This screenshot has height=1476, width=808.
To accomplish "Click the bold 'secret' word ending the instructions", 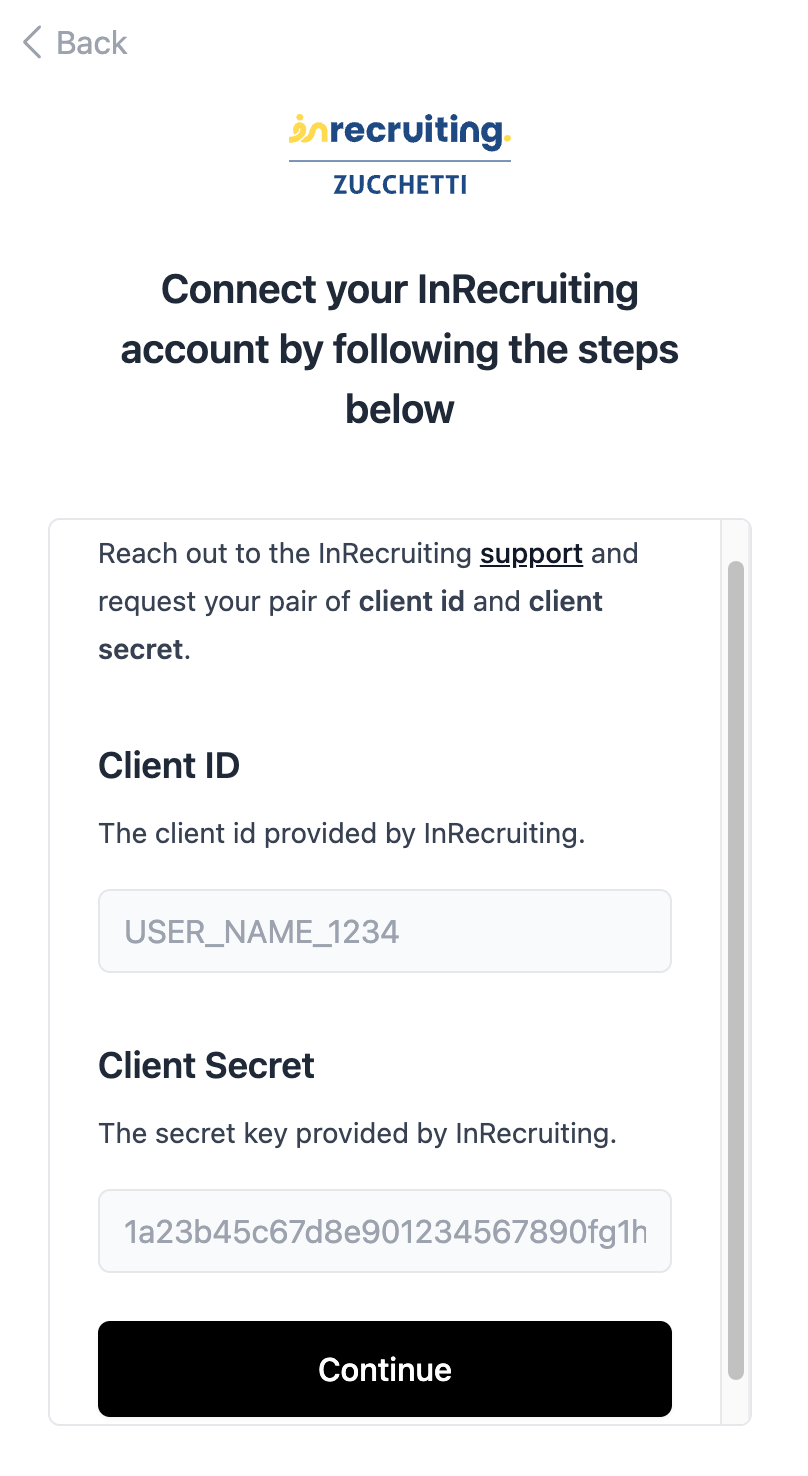I will click(x=141, y=650).
